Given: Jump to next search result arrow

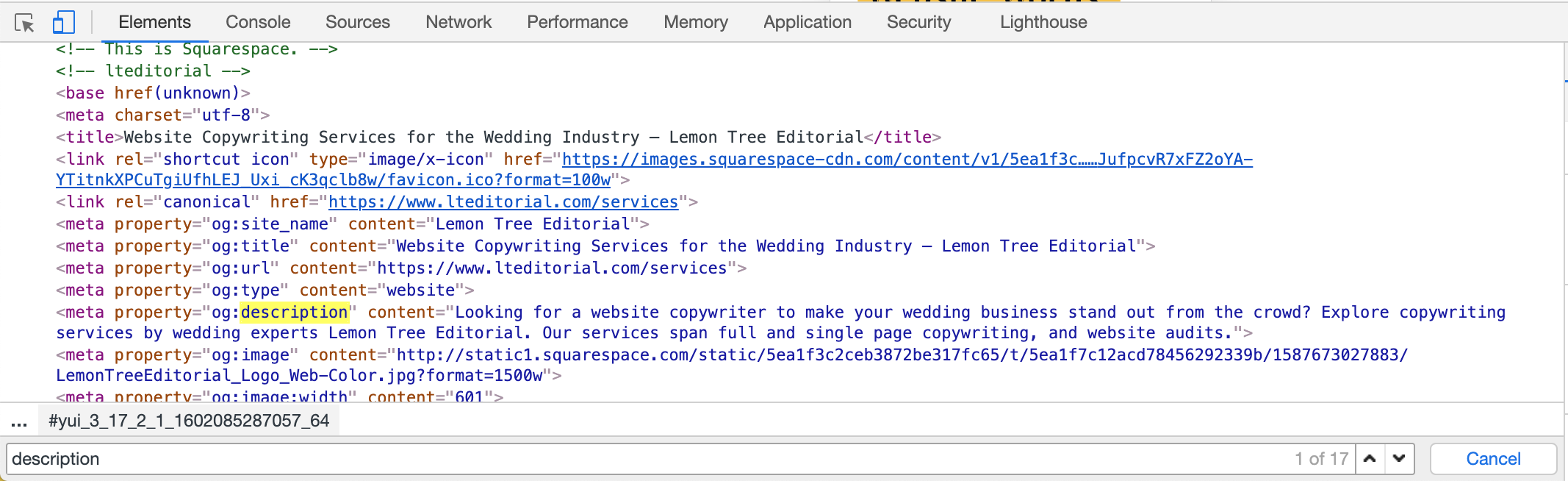Looking at the screenshot, I should click(x=1399, y=458).
